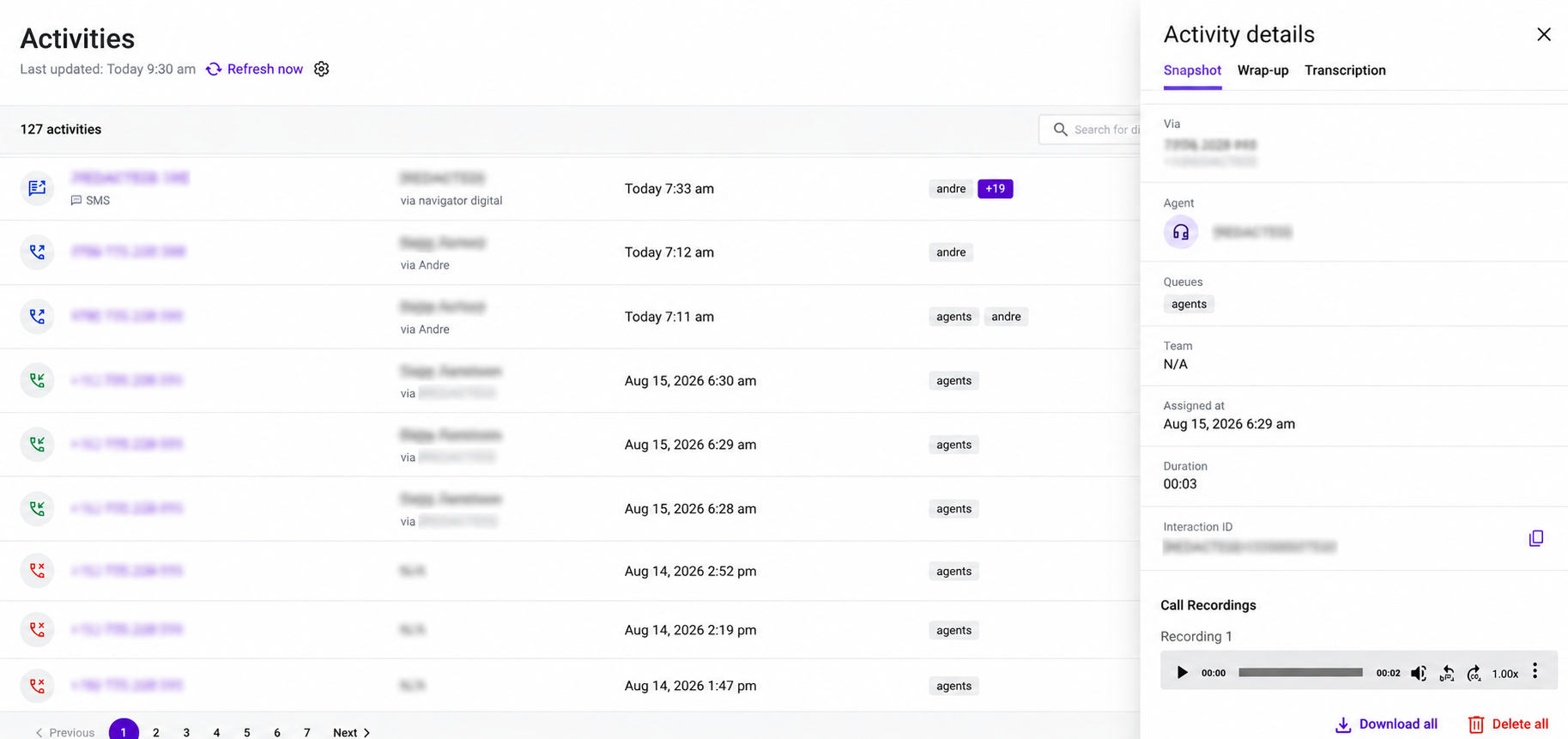Click the Duration value 00:03
This screenshot has width=1568, height=739.
1180,484
